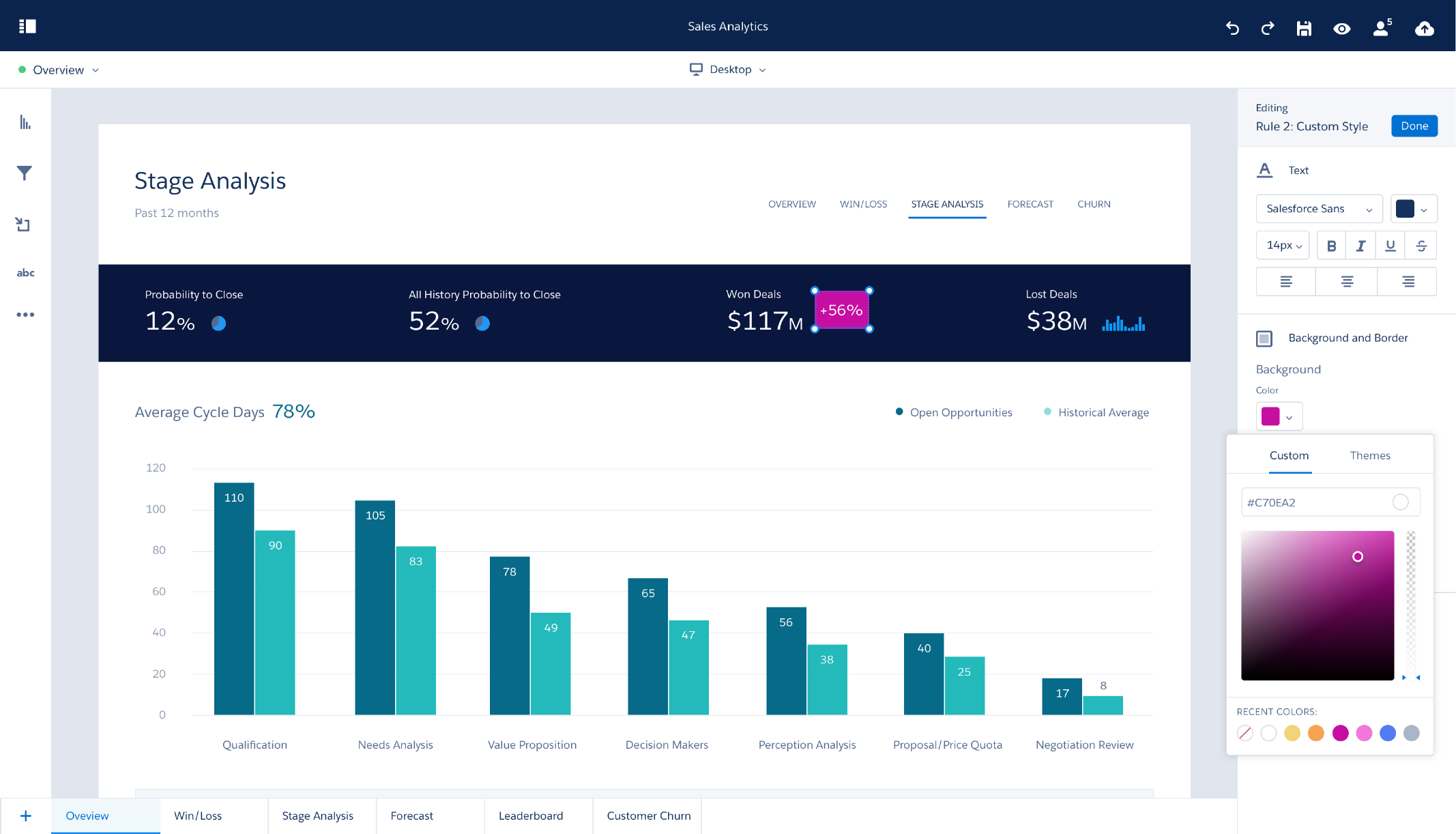Align text center

1347,282
